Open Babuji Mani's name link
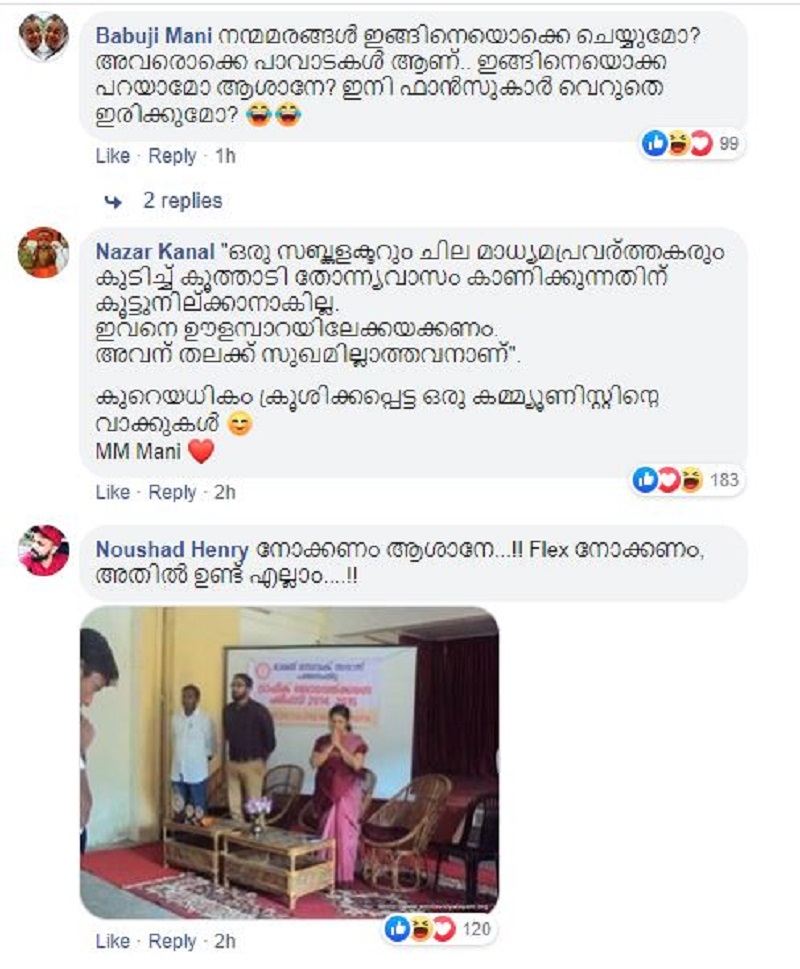Image resolution: width=800 pixels, height=969 pixels. tap(154, 36)
